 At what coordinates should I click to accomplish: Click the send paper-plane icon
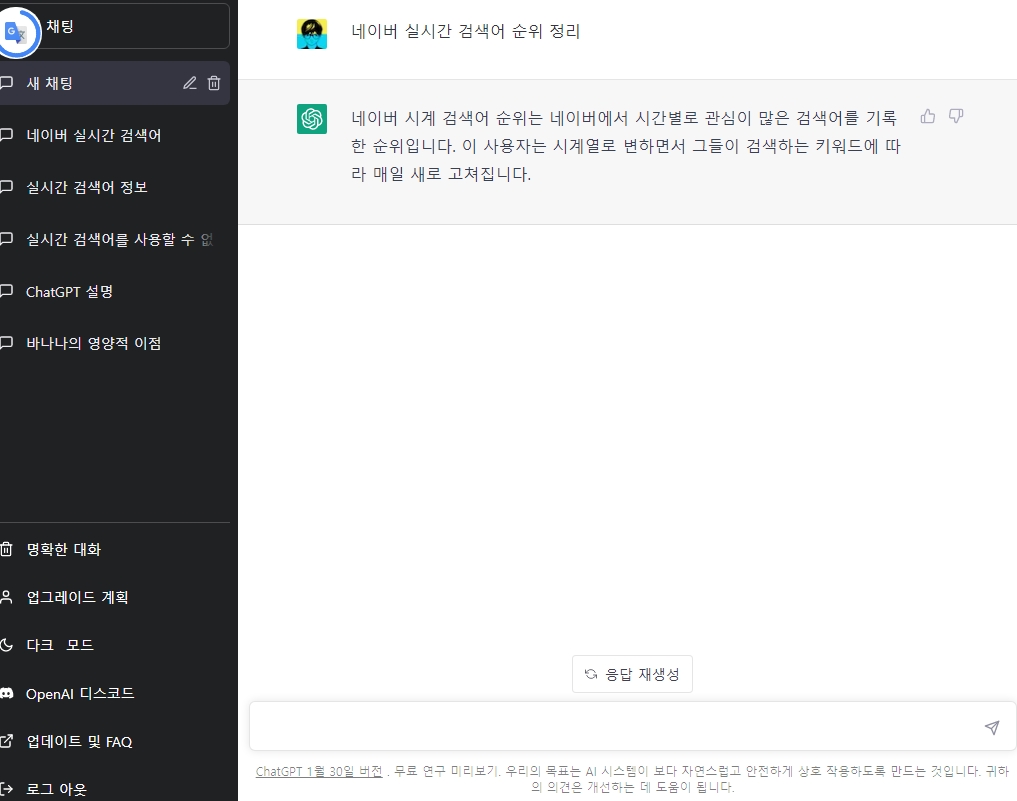pos(992,727)
